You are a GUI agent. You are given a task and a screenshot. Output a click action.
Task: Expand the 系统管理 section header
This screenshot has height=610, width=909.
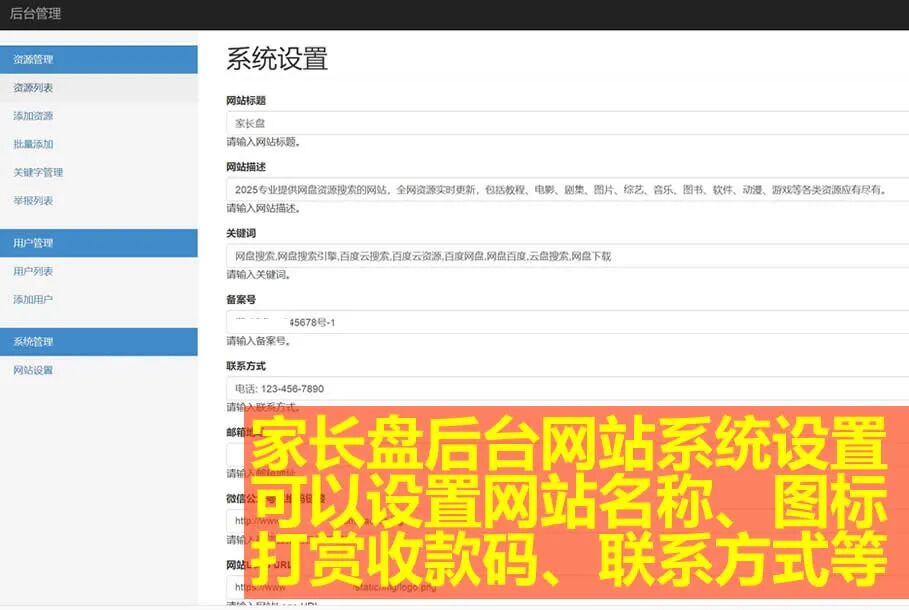(36, 341)
